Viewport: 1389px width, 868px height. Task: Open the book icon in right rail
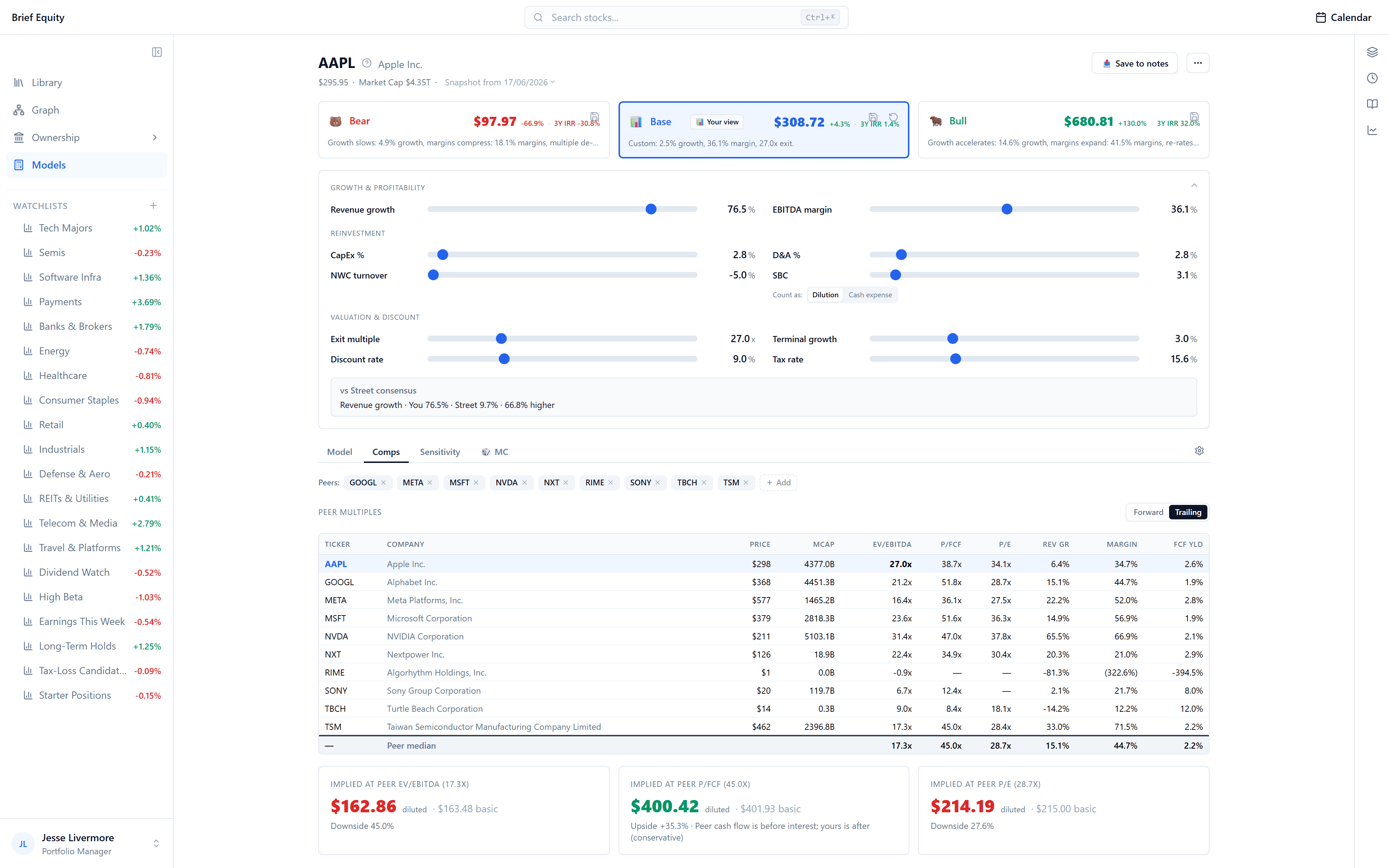(x=1372, y=104)
